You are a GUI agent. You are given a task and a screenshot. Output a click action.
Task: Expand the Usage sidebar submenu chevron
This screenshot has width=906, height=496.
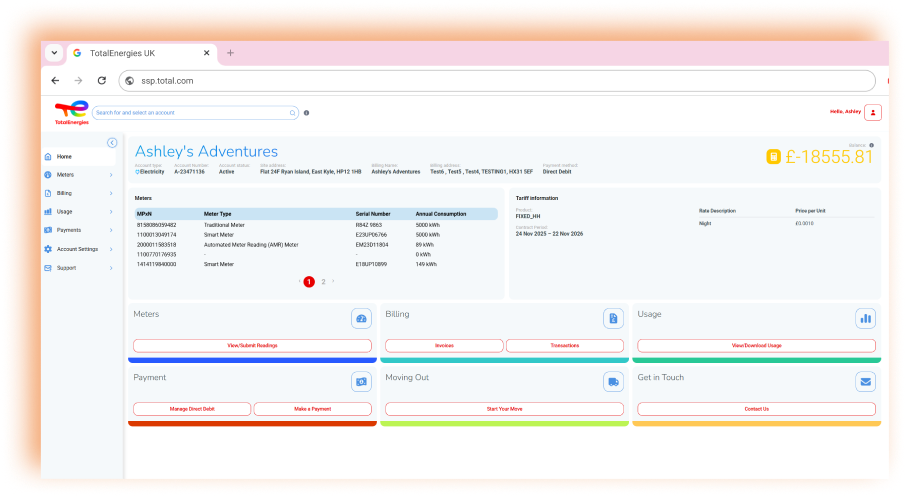coord(111,212)
